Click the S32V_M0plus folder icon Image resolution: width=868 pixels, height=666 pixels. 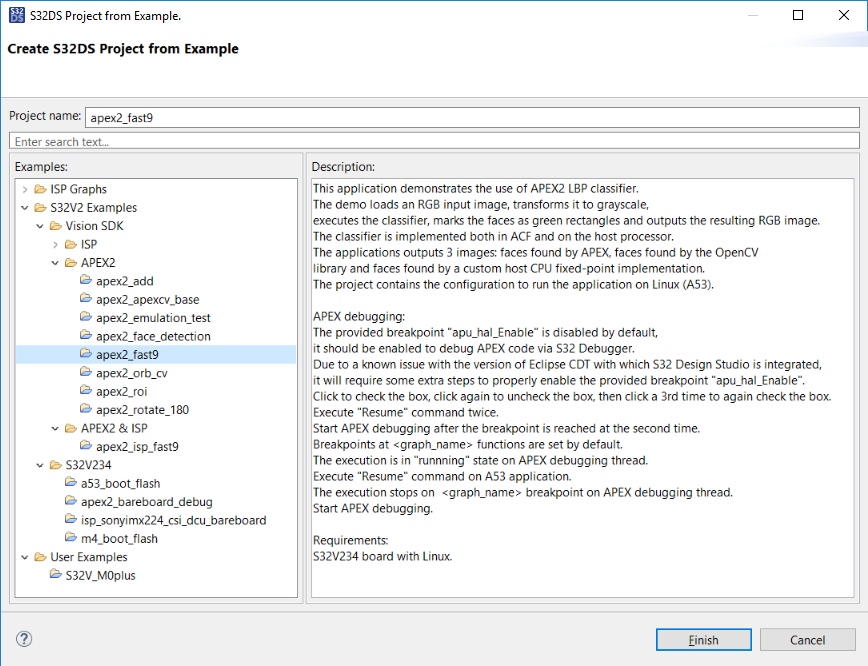point(56,575)
